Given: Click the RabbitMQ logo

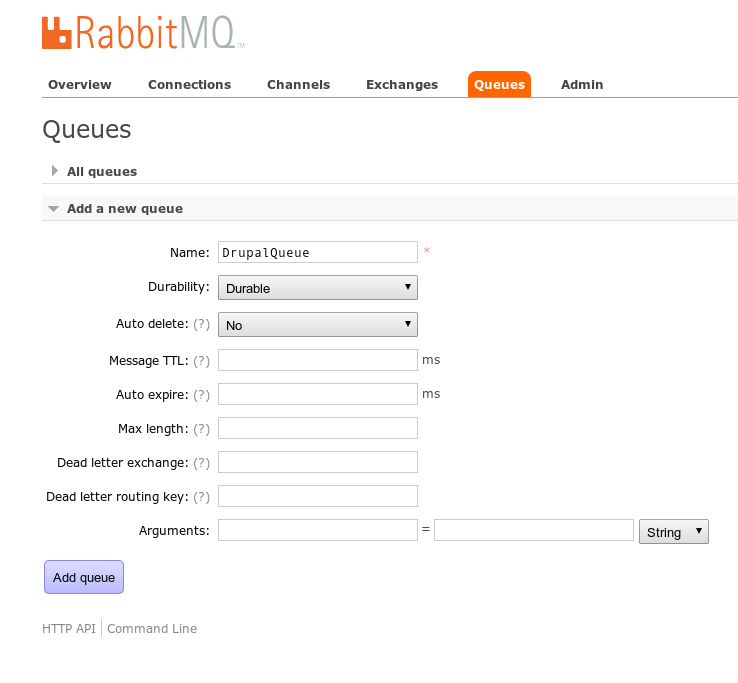Looking at the screenshot, I should click(143, 32).
